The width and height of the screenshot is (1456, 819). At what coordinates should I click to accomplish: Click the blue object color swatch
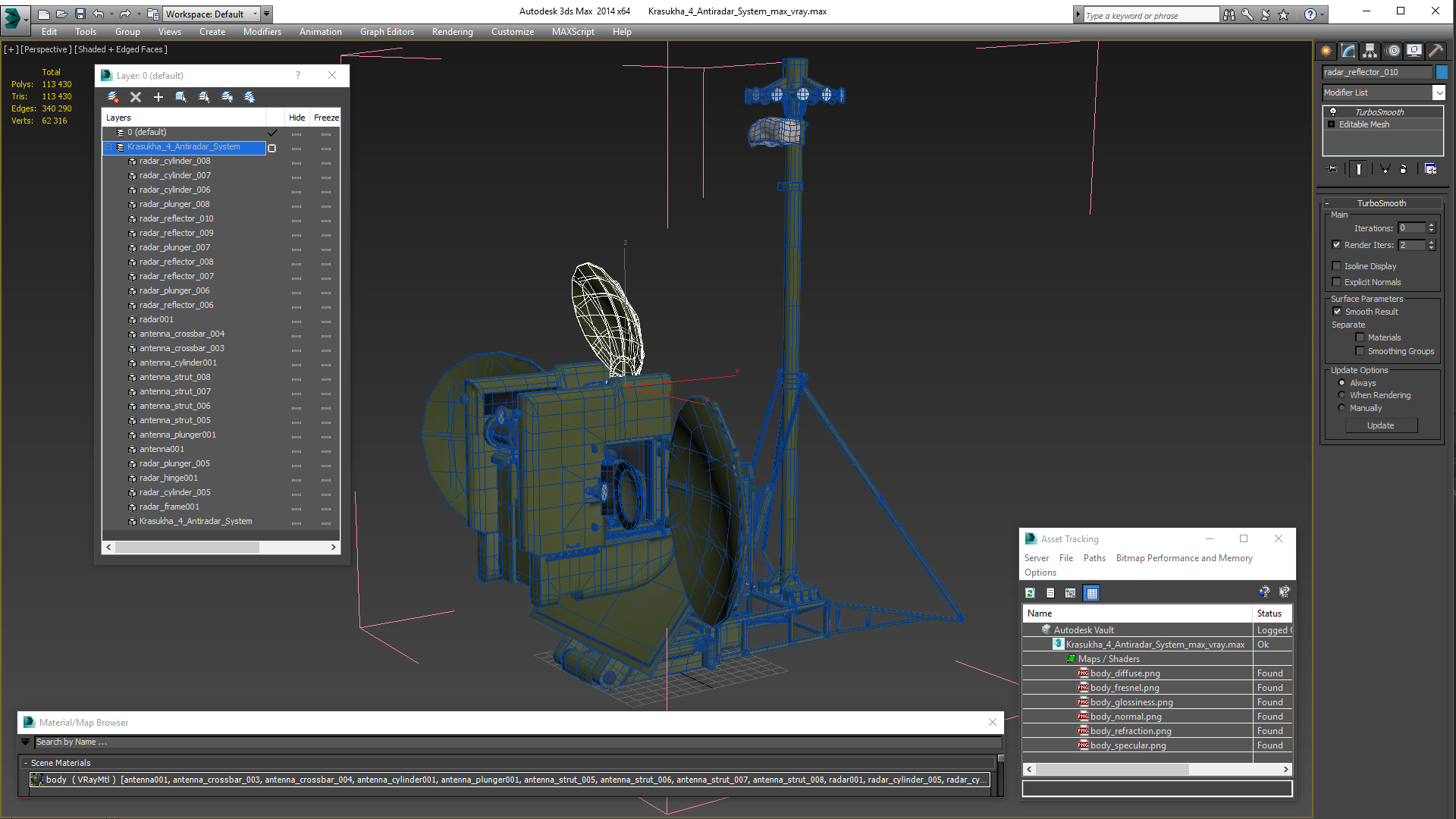(x=1442, y=72)
